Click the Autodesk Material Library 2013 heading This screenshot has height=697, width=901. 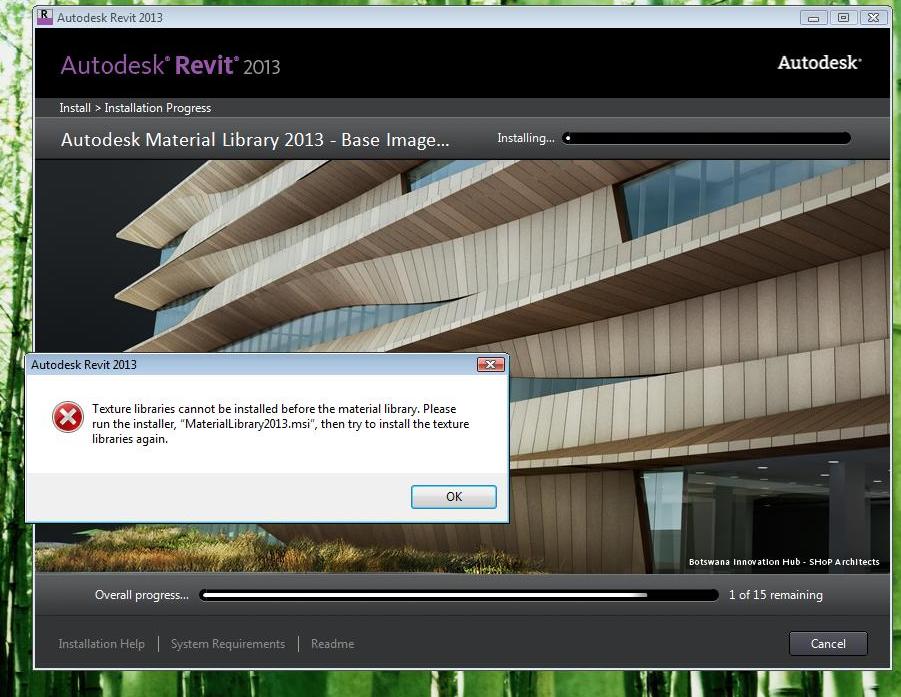(255, 140)
